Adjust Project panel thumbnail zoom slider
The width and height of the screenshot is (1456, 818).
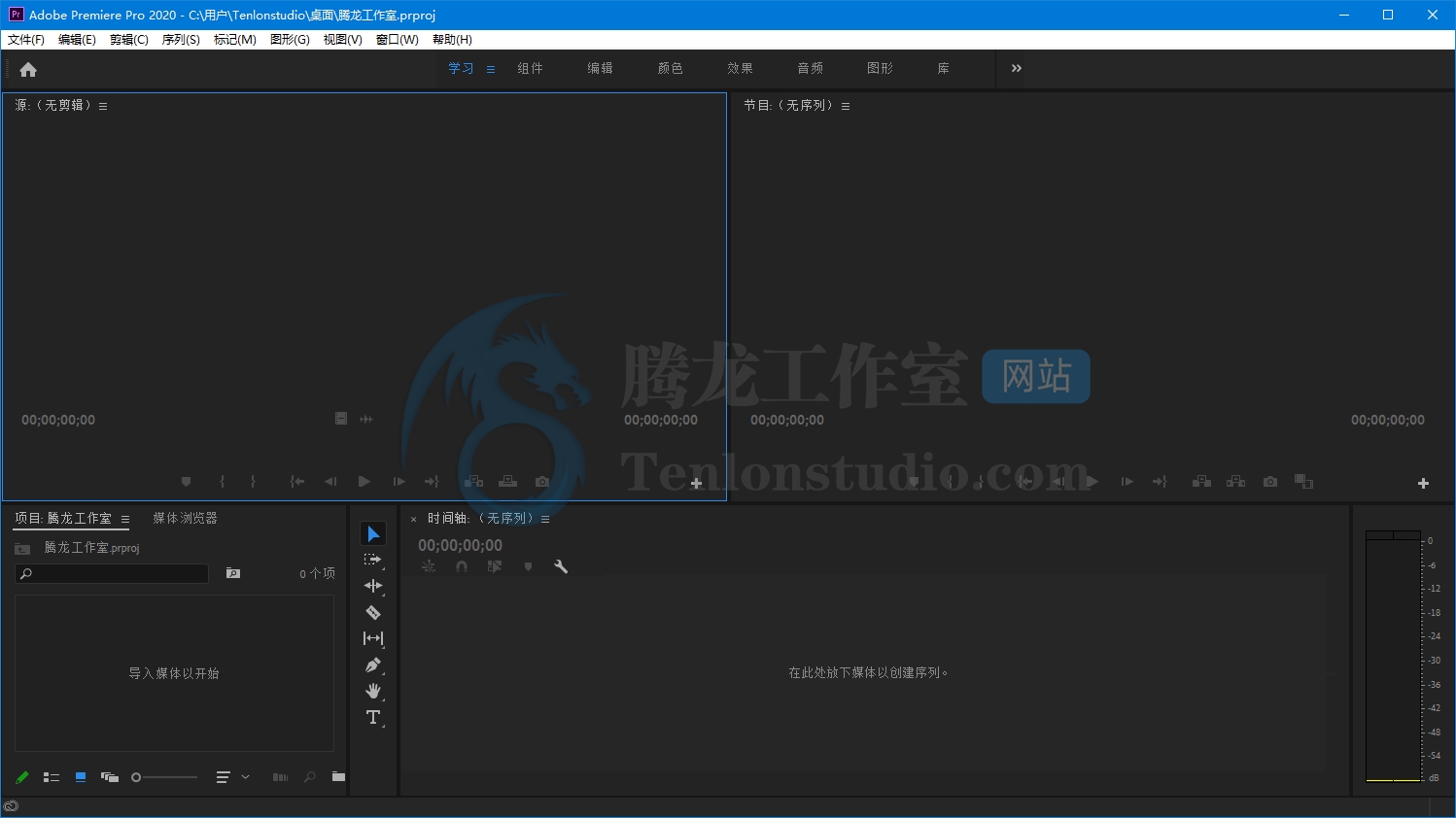coord(164,777)
